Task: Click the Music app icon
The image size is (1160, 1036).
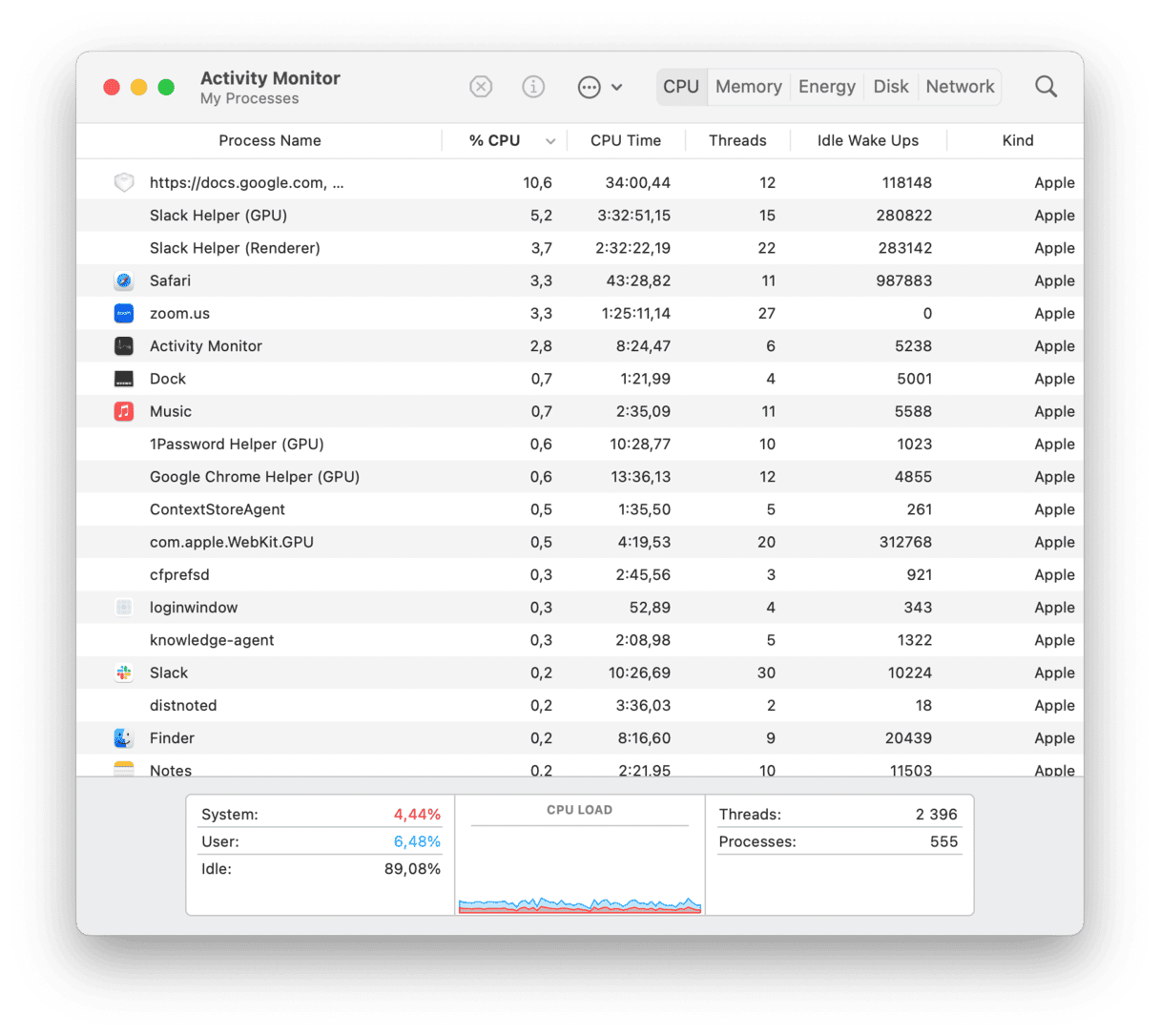Action: pyautogui.click(x=124, y=411)
